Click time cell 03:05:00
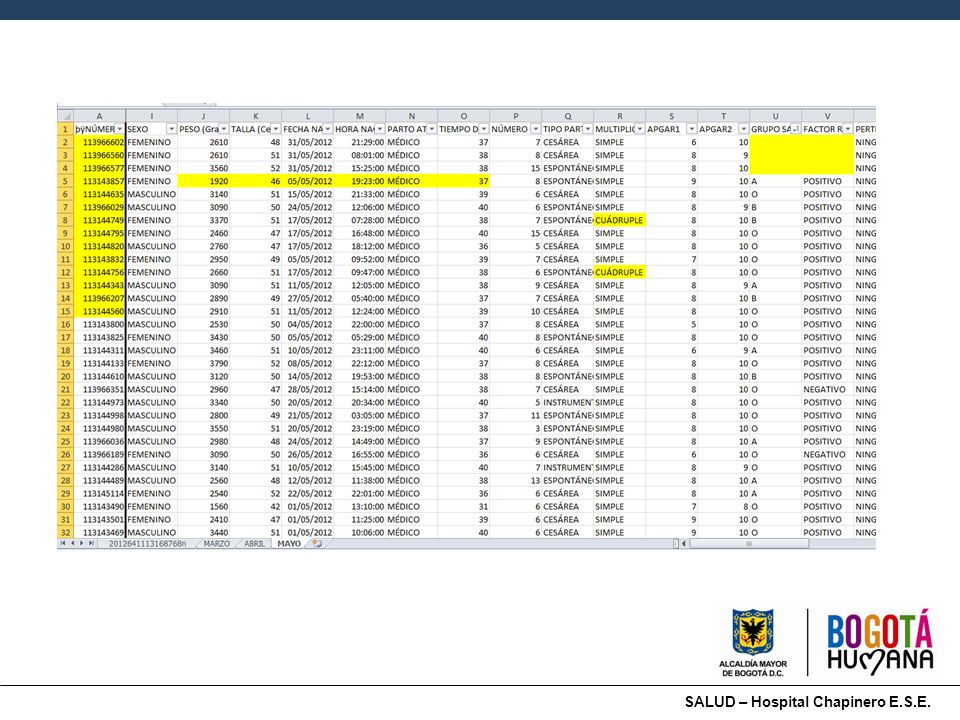The width and height of the screenshot is (960, 720). point(360,415)
